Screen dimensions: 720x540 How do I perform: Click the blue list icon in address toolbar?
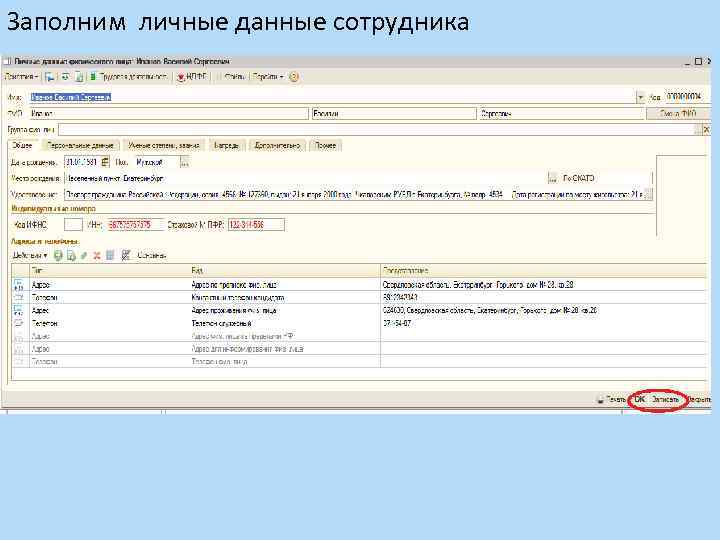point(110,255)
